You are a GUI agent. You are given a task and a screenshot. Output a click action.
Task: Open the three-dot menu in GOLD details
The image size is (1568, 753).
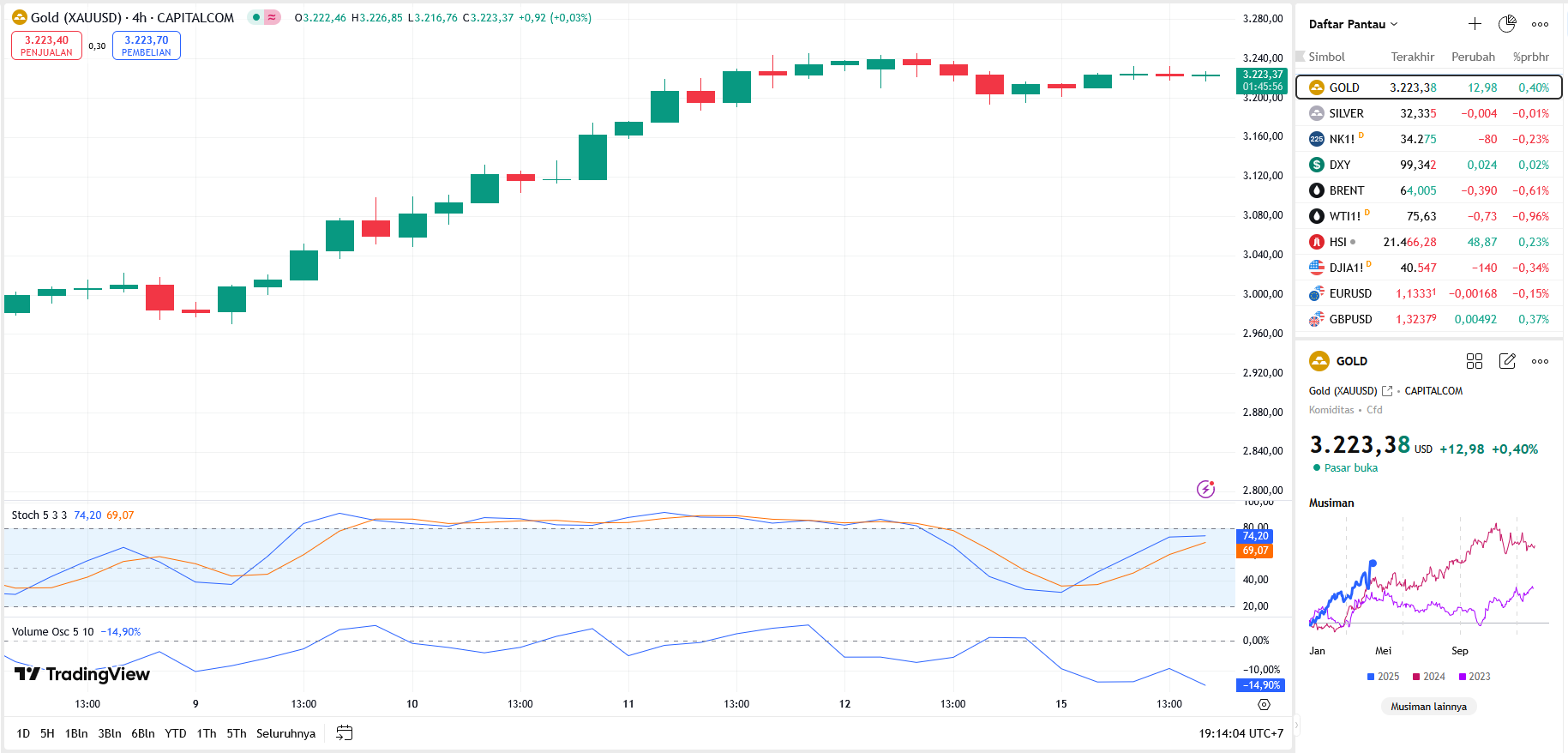pyautogui.click(x=1540, y=361)
